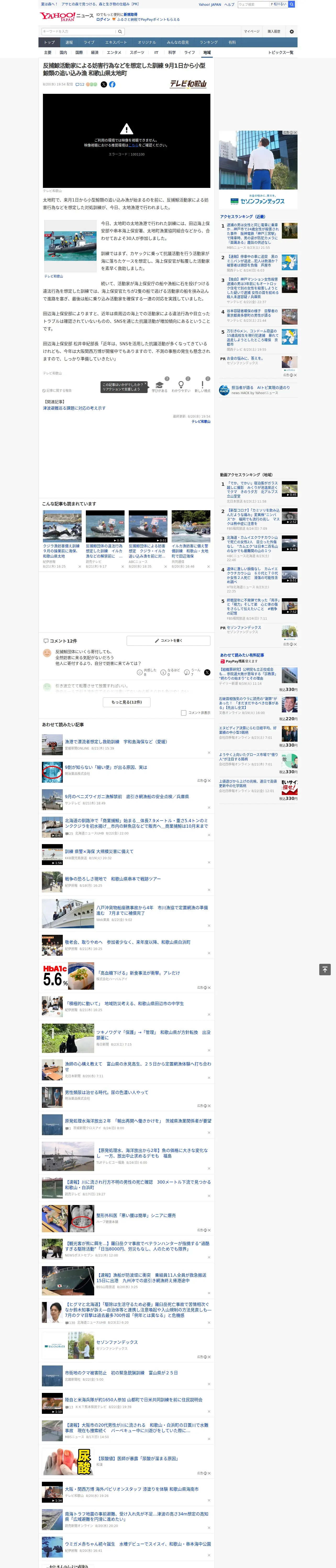Image resolution: width=336 pixels, height=1568 pixels.
Task: Open the 漁港で漂流者想定し救助訓練 article
Action: (x=116, y=741)
